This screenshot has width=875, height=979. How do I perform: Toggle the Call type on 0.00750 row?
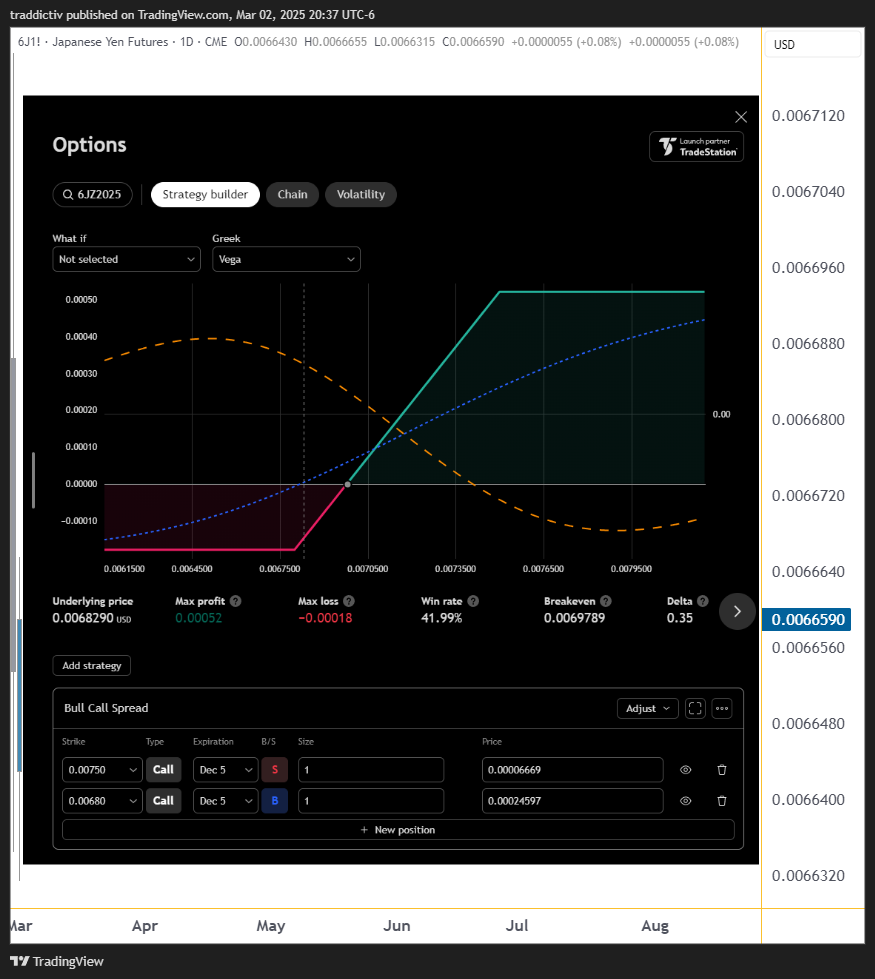pyautogui.click(x=164, y=770)
